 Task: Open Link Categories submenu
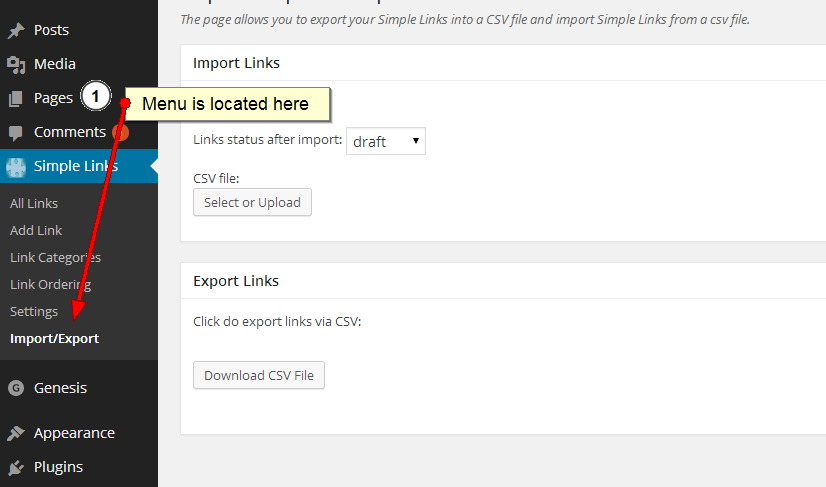click(55, 258)
